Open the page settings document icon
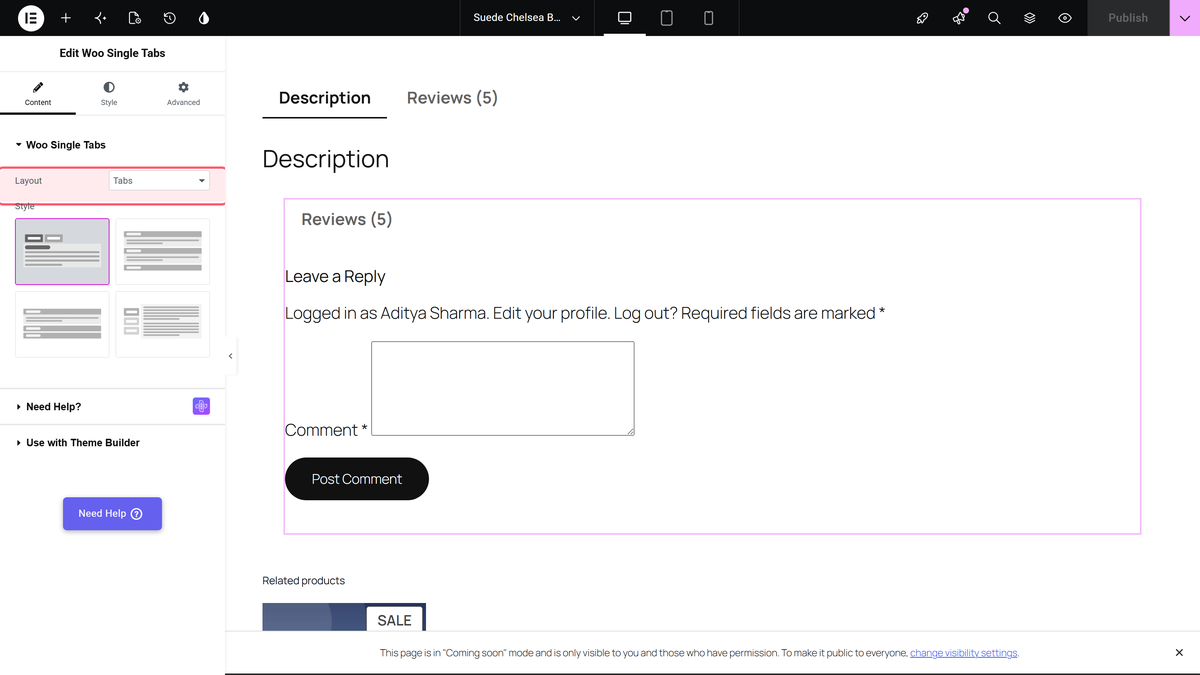Screen dimensions: 1200x675 [x=135, y=18]
